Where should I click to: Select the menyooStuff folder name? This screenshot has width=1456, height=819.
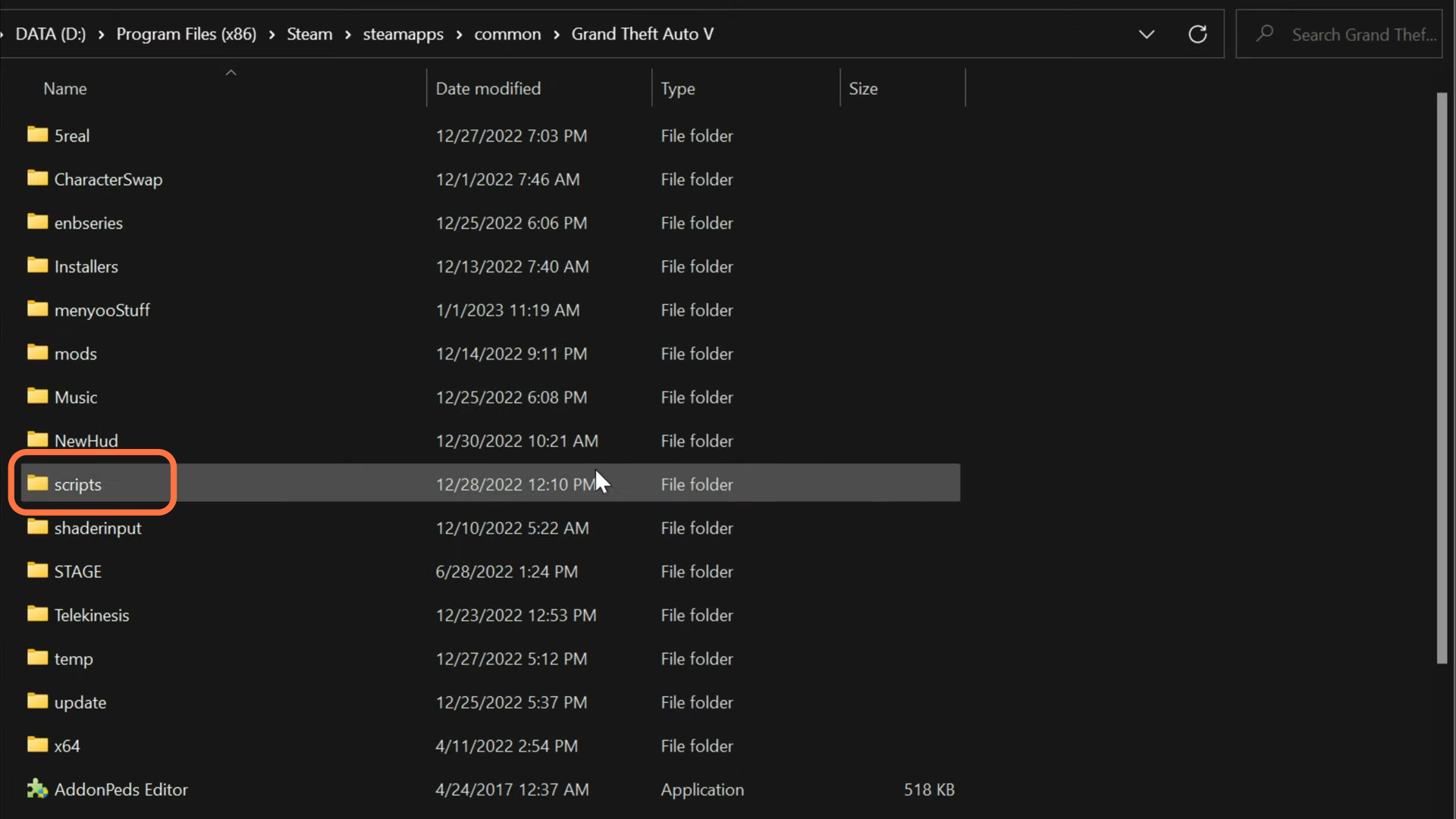[x=102, y=310]
